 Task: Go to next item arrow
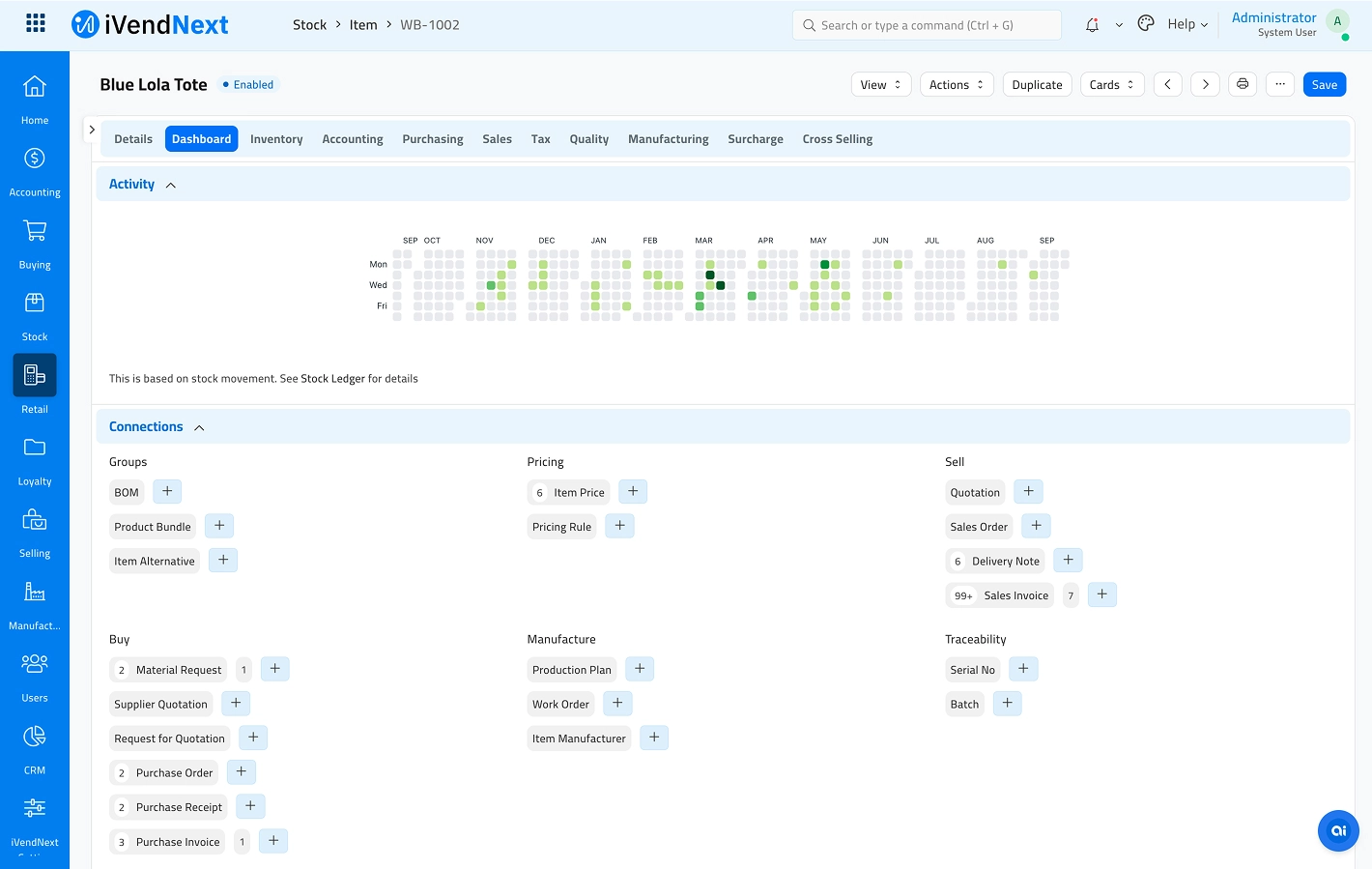pos(1205,85)
